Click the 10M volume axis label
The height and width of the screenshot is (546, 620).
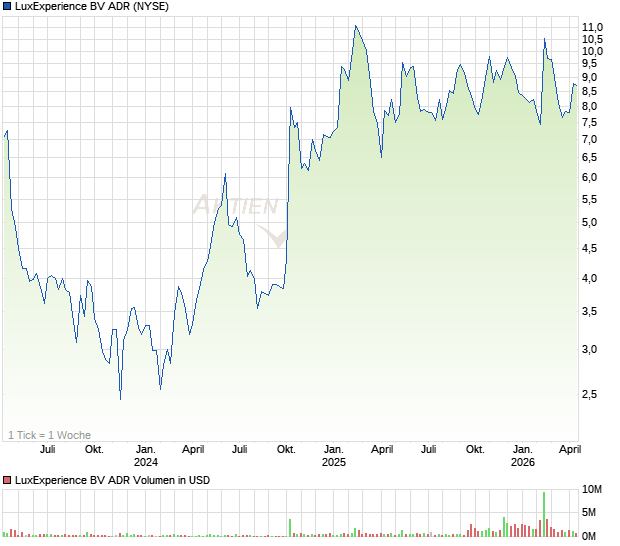(x=592, y=489)
